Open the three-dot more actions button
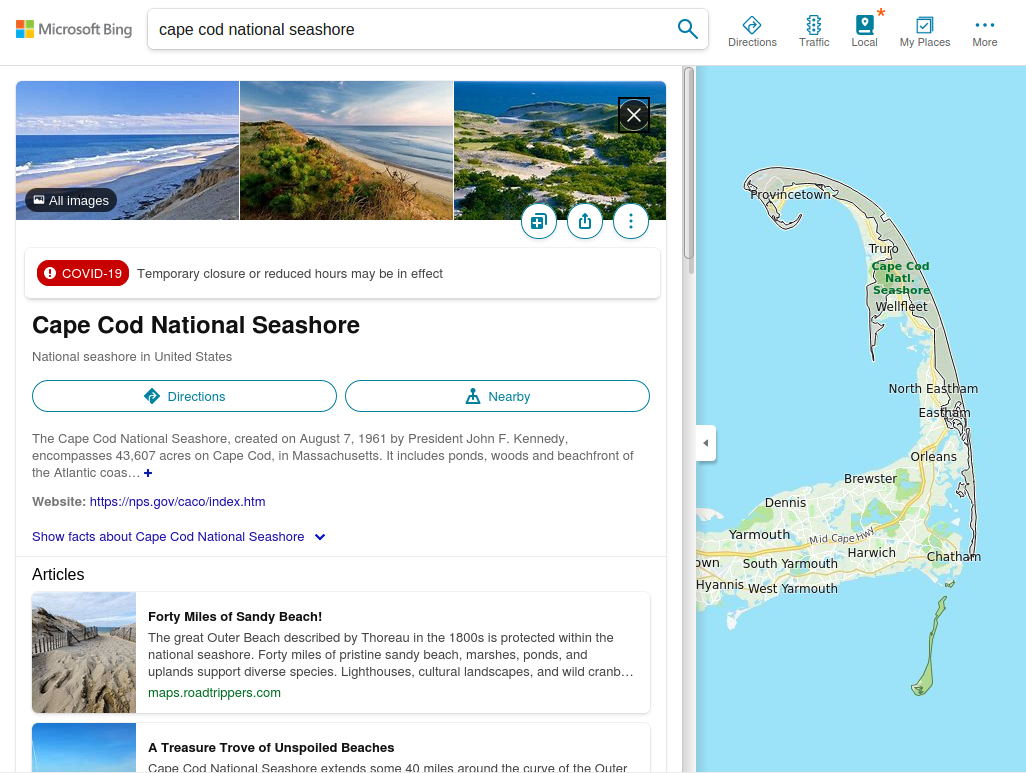Screen dimensions: 1026x773 631,221
